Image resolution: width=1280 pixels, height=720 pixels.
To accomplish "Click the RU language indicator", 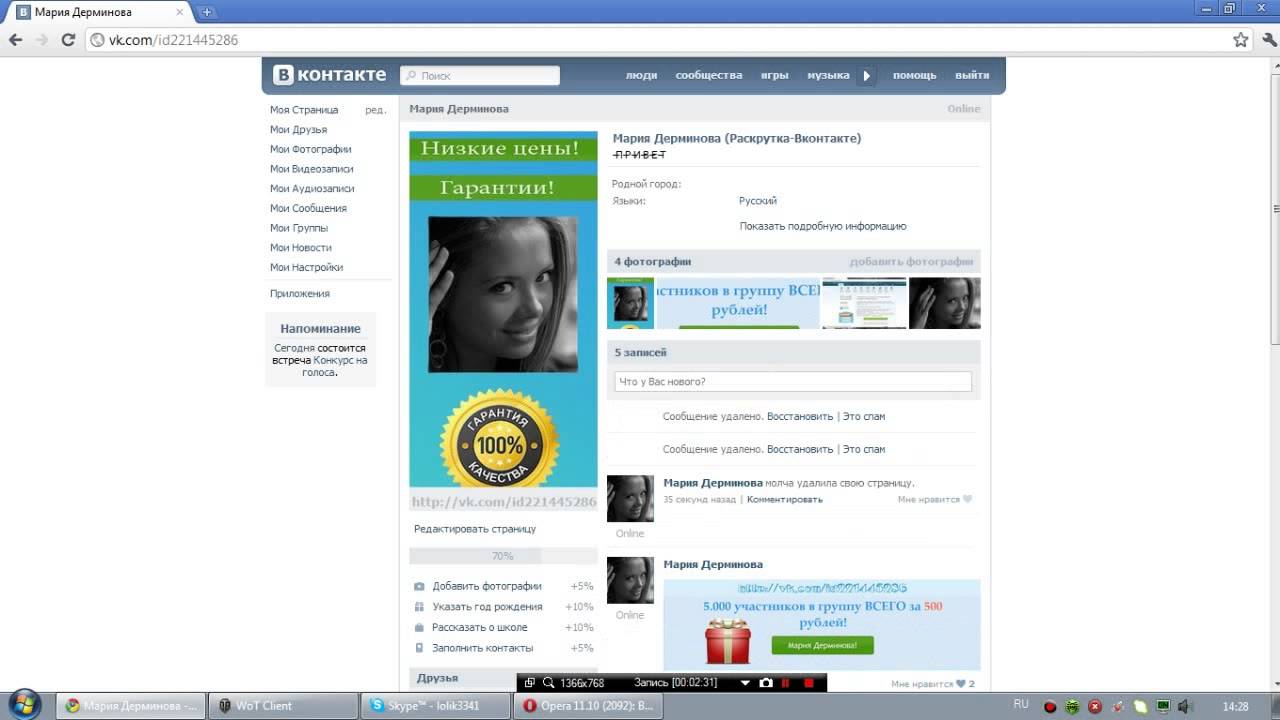I will (1021, 705).
